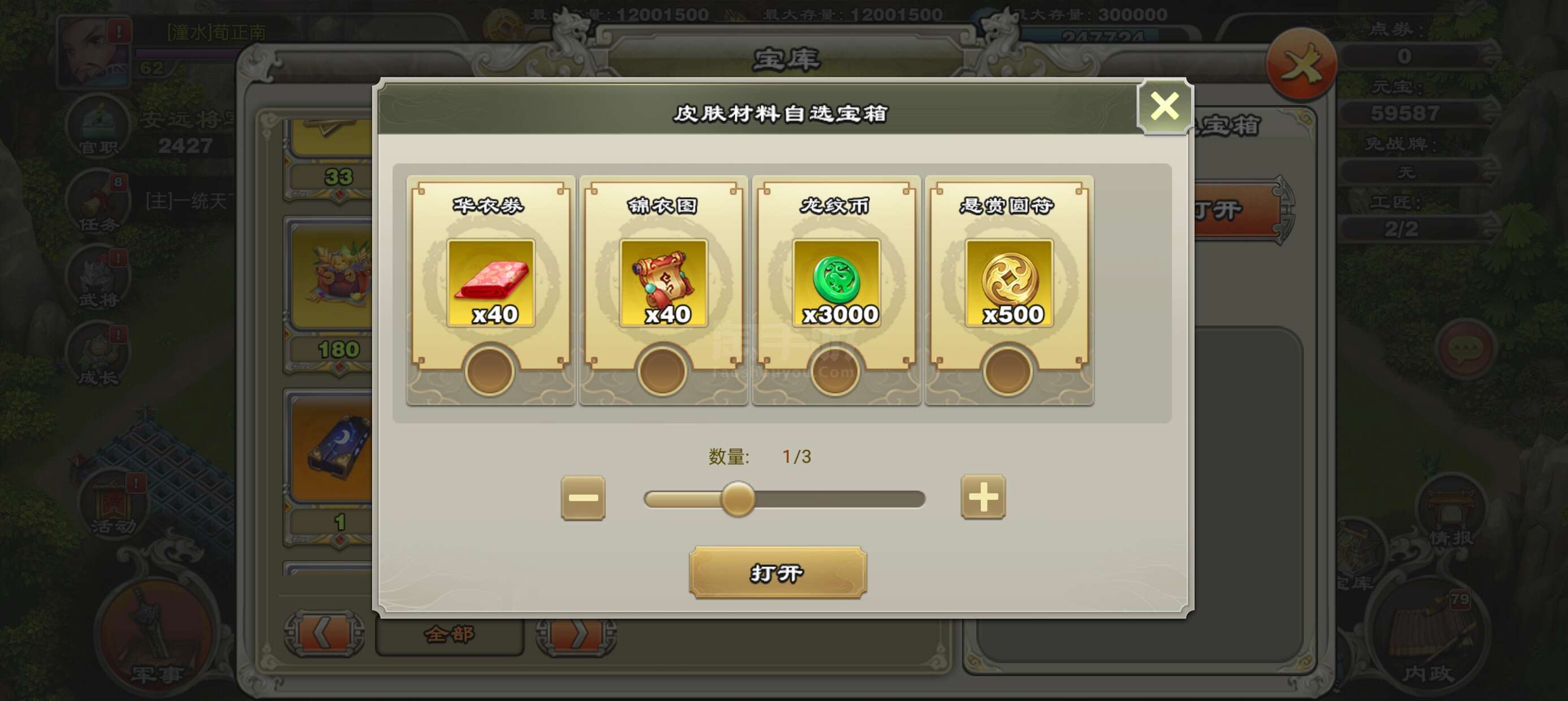Click the red cloth 华衣券 item icon

tap(491, 283)
